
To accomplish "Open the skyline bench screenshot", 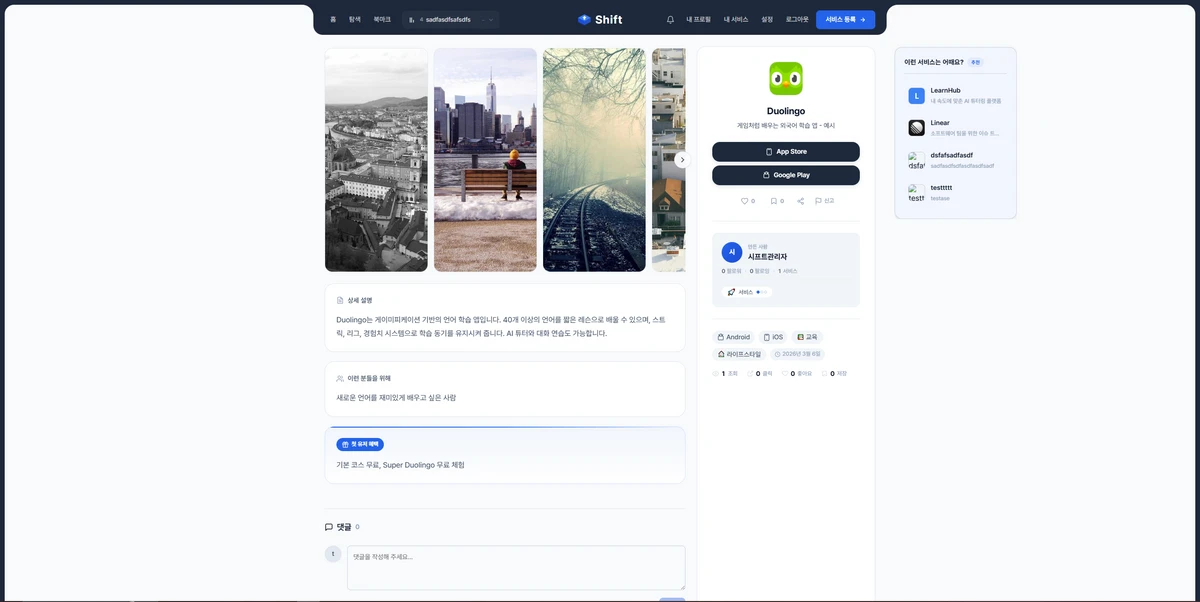I will [485, 160].
